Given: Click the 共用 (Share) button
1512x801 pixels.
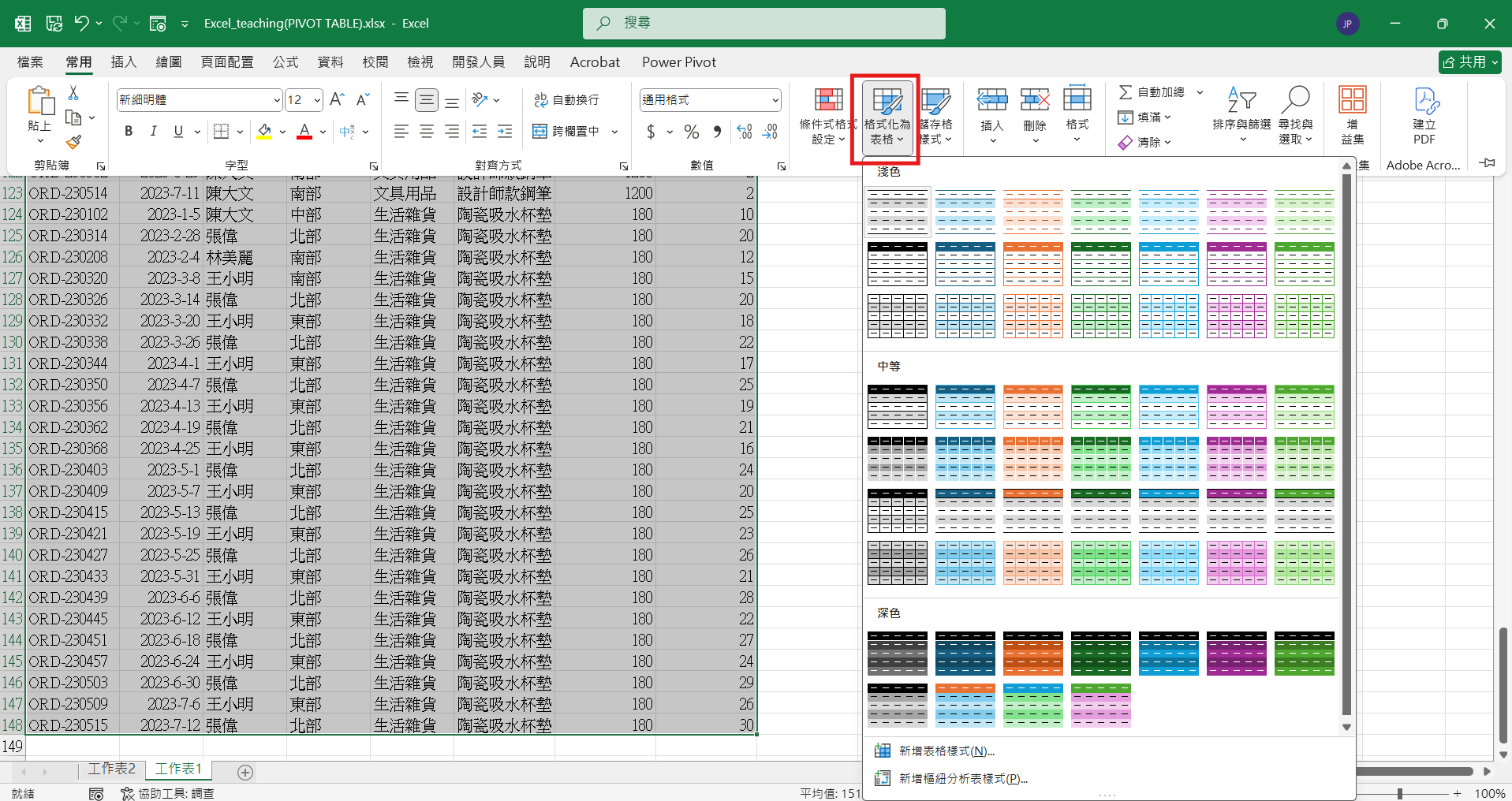Looking at the screenshot, I should tap(1469, 62).
